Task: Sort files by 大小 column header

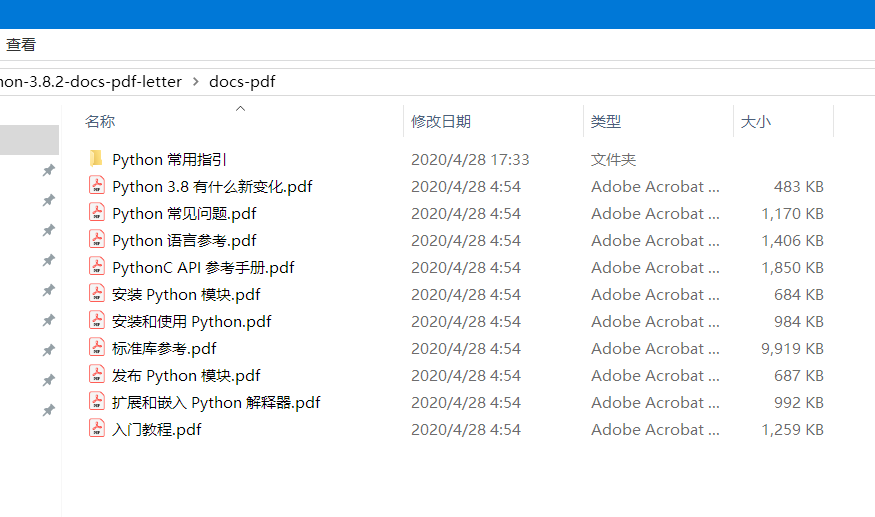Action: pyautogui.click(x=756, y=121)
